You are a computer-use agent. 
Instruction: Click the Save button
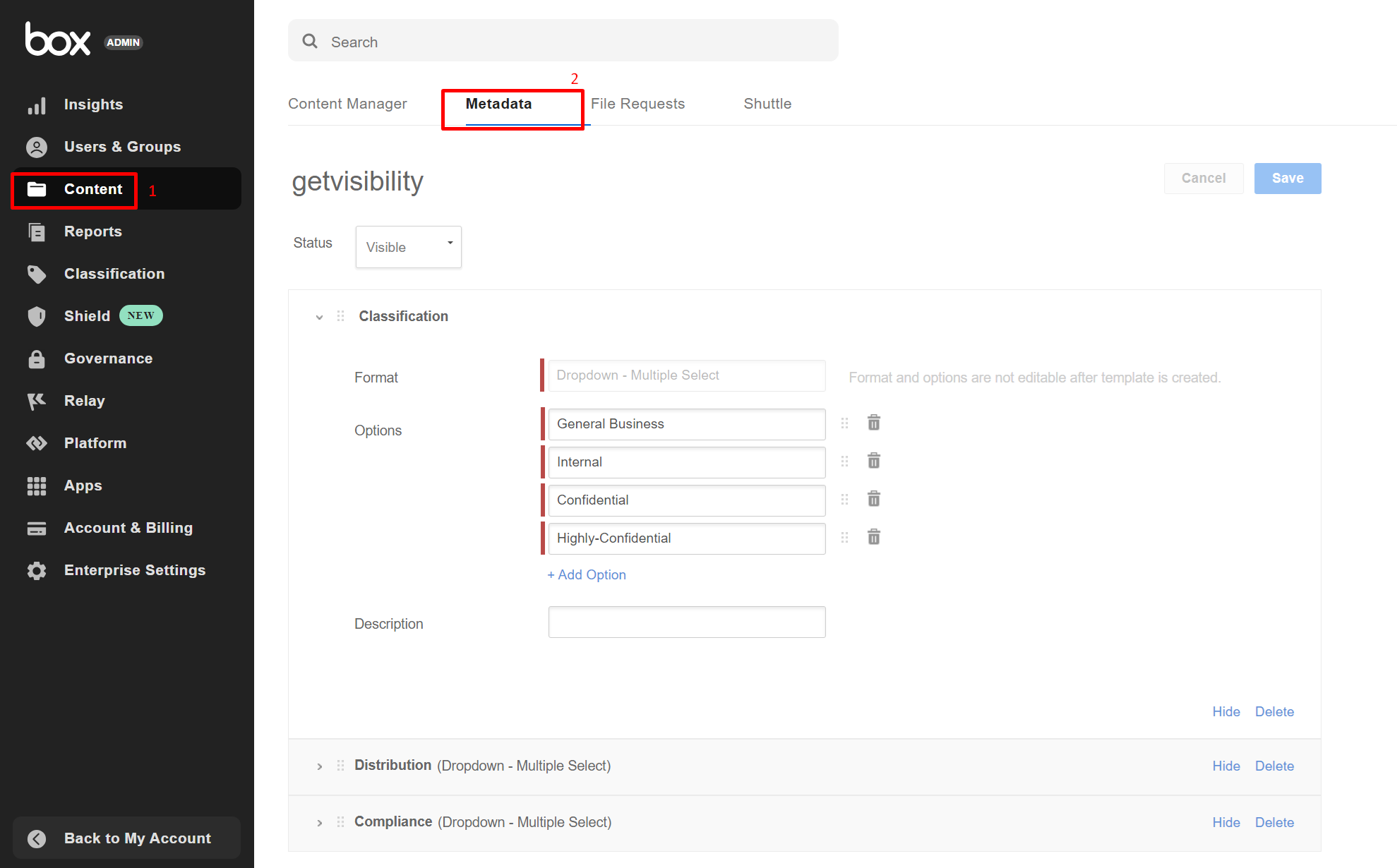1287,179
